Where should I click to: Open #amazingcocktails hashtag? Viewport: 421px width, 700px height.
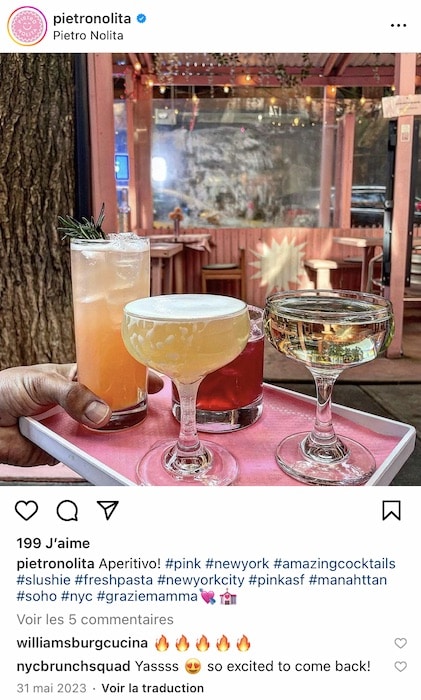tap(334, 563)
